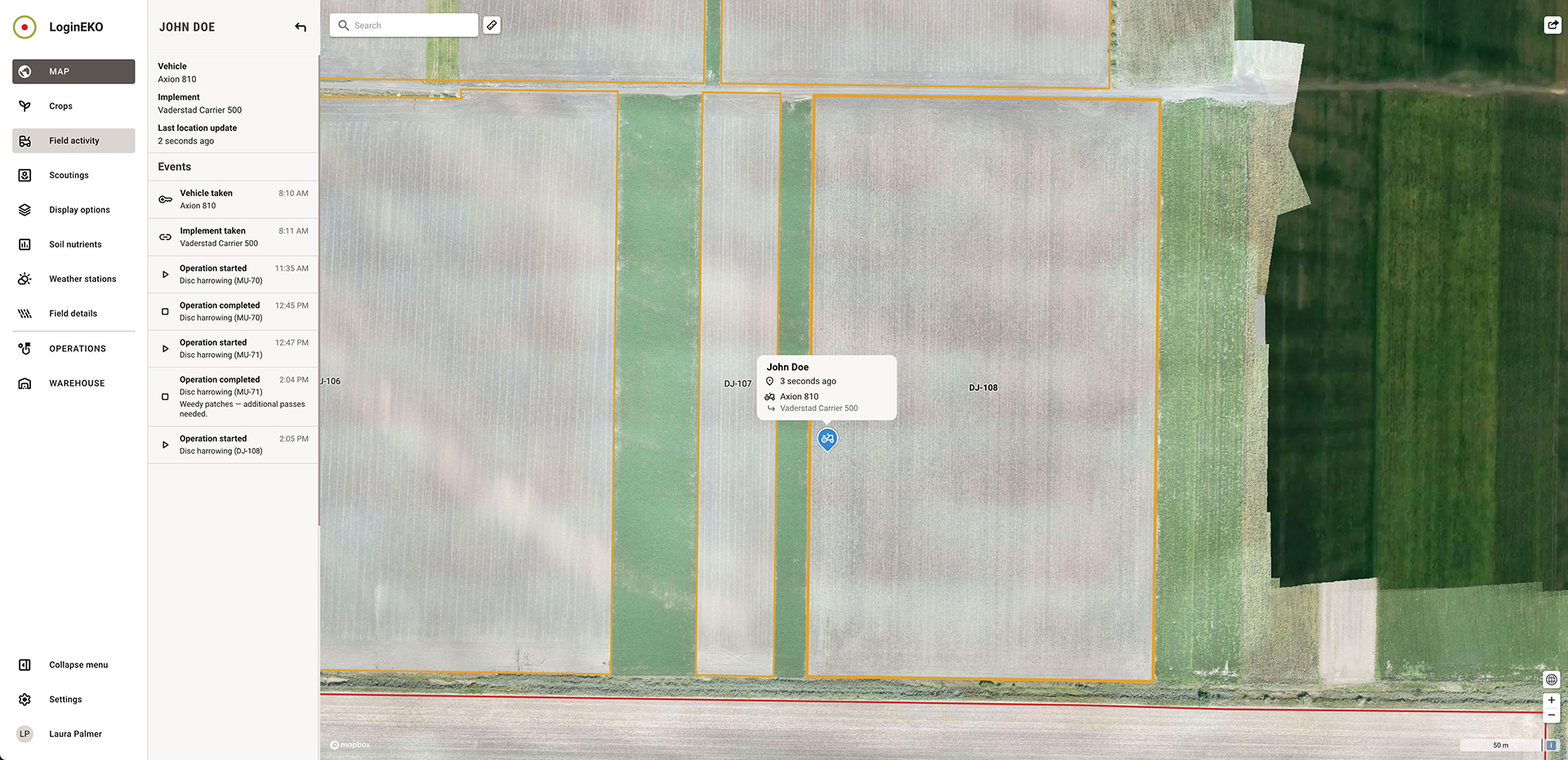Zoom in on the map

coord(1551,700)
